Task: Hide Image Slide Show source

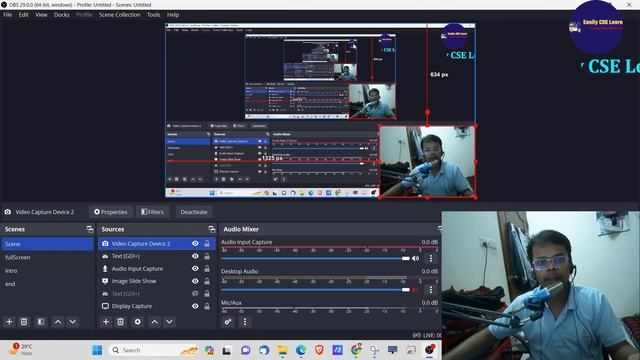Action: 195,281
